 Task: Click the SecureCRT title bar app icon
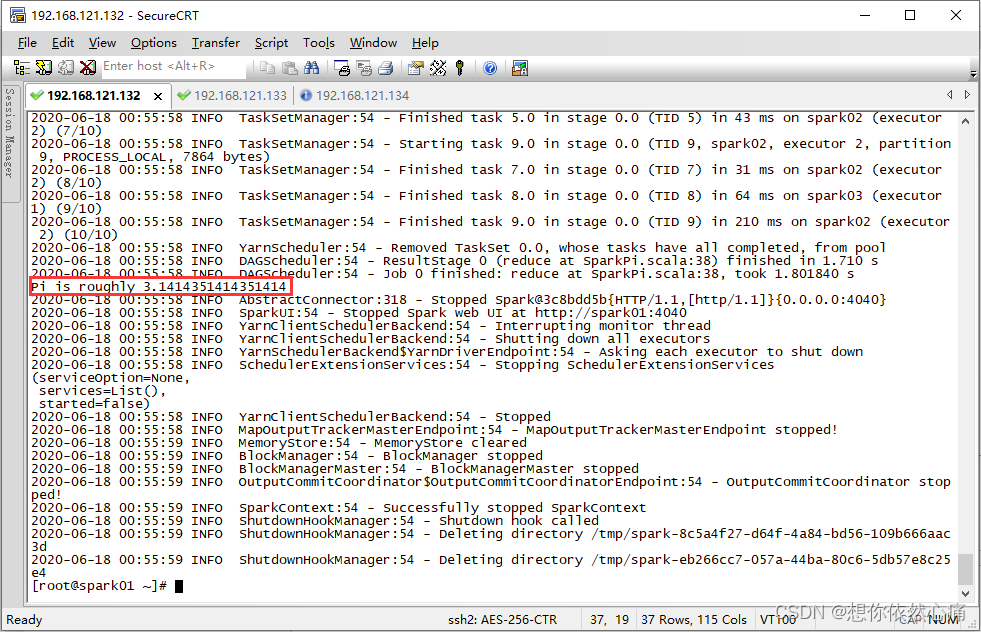pos(18,15)
